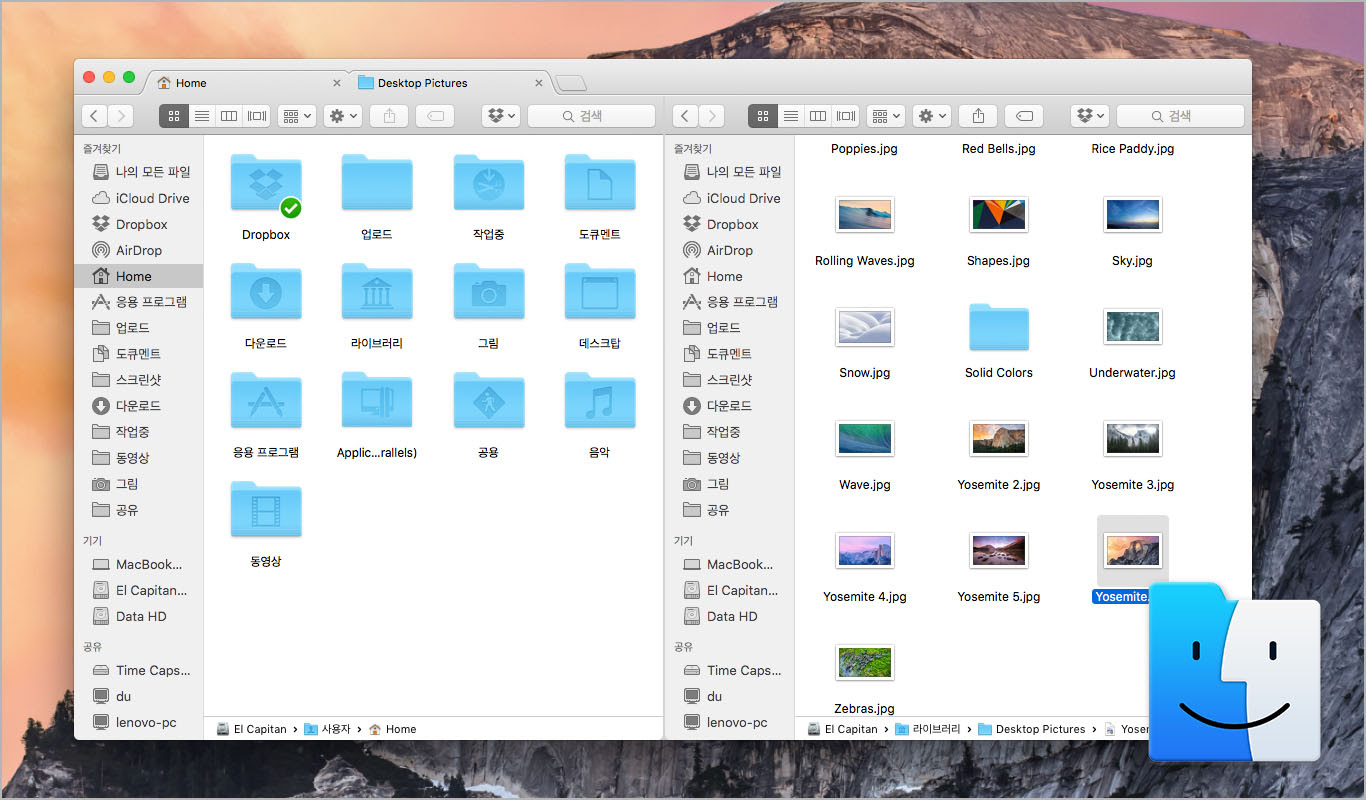
Task: Open the Dropbox toolbar menu in Home pane
Action: [x=501, y=116]
